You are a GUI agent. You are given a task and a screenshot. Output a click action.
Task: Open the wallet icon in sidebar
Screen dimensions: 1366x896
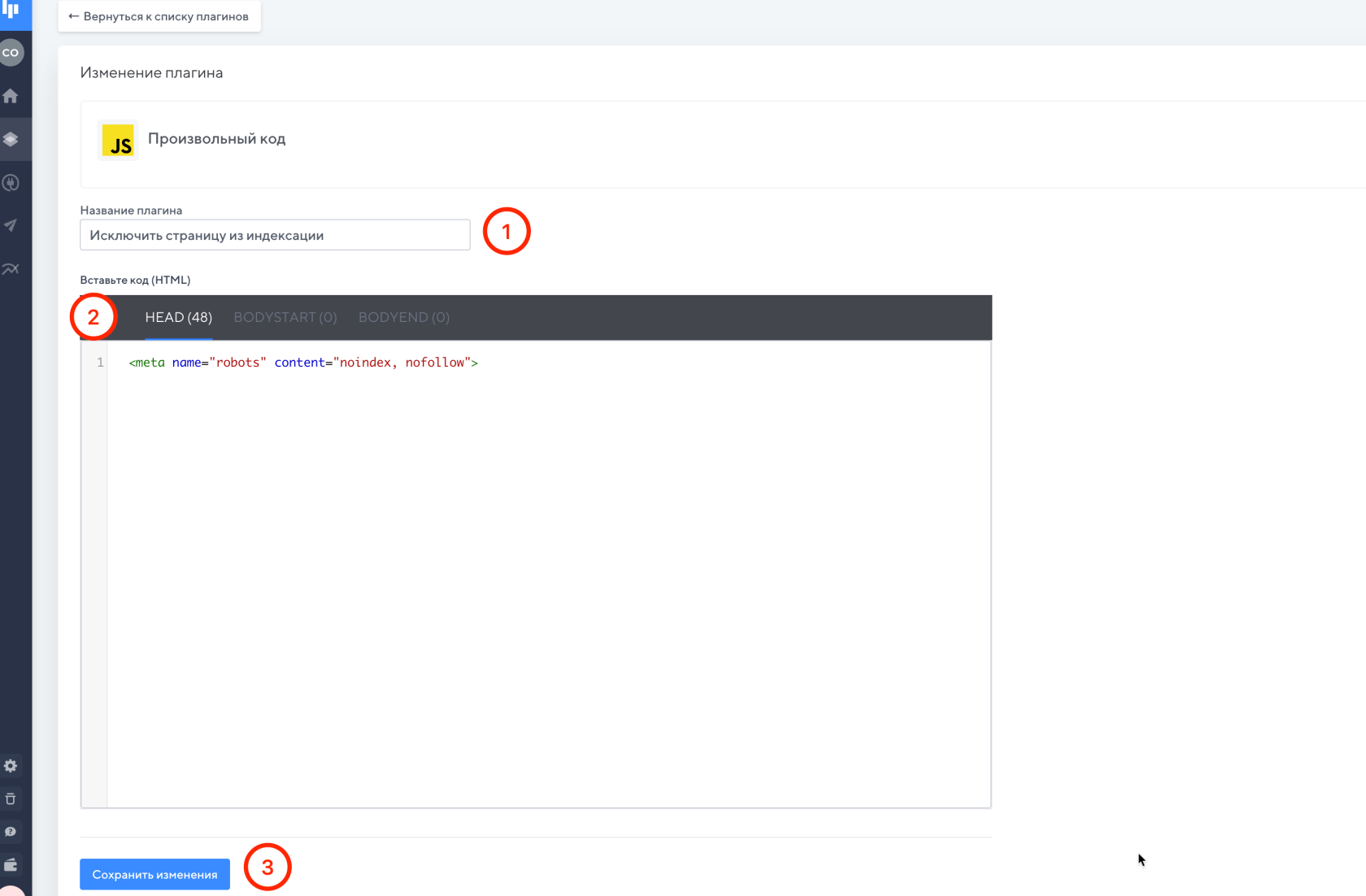11,864
